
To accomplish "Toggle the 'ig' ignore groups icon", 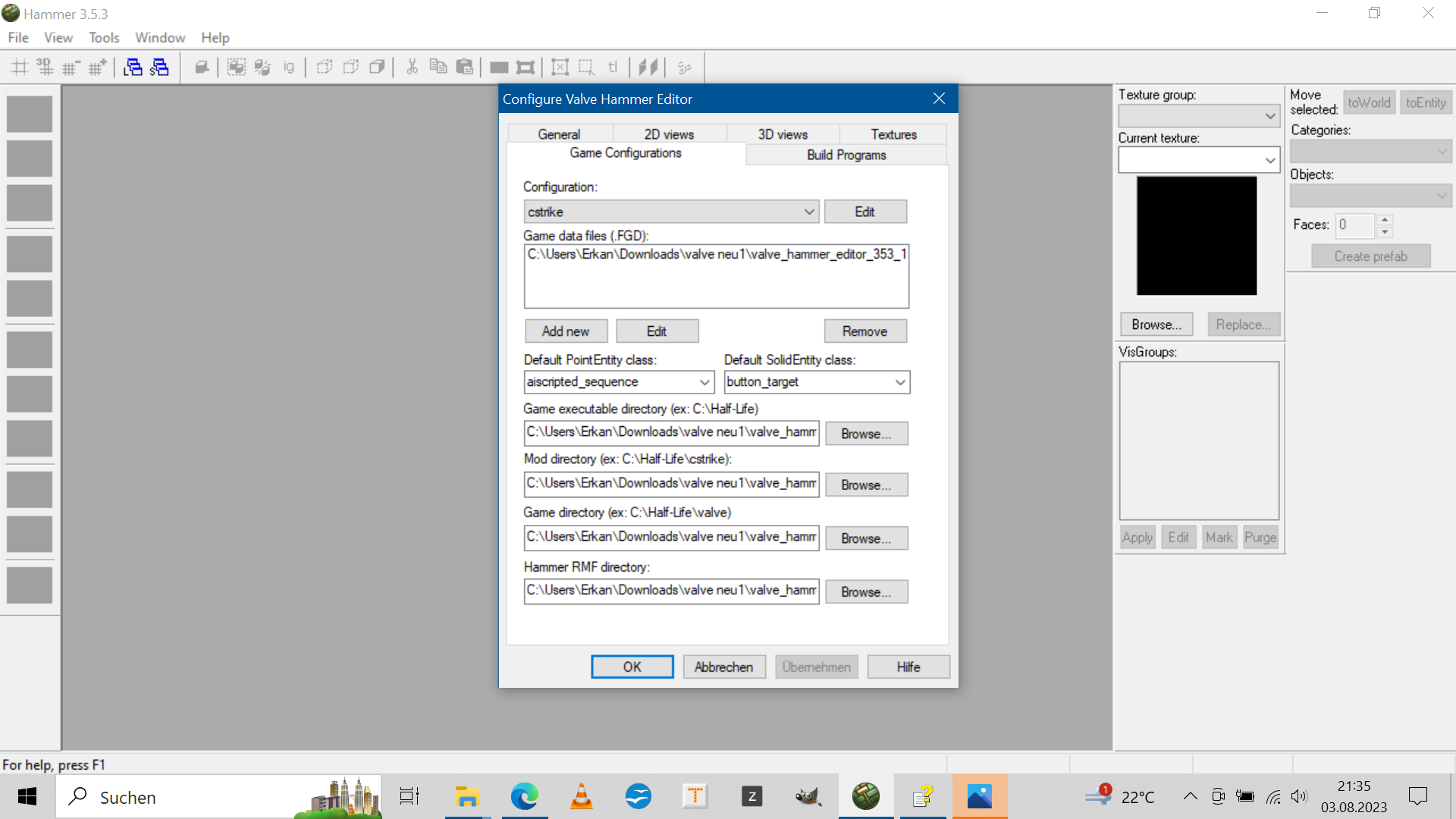I will 288,67.
